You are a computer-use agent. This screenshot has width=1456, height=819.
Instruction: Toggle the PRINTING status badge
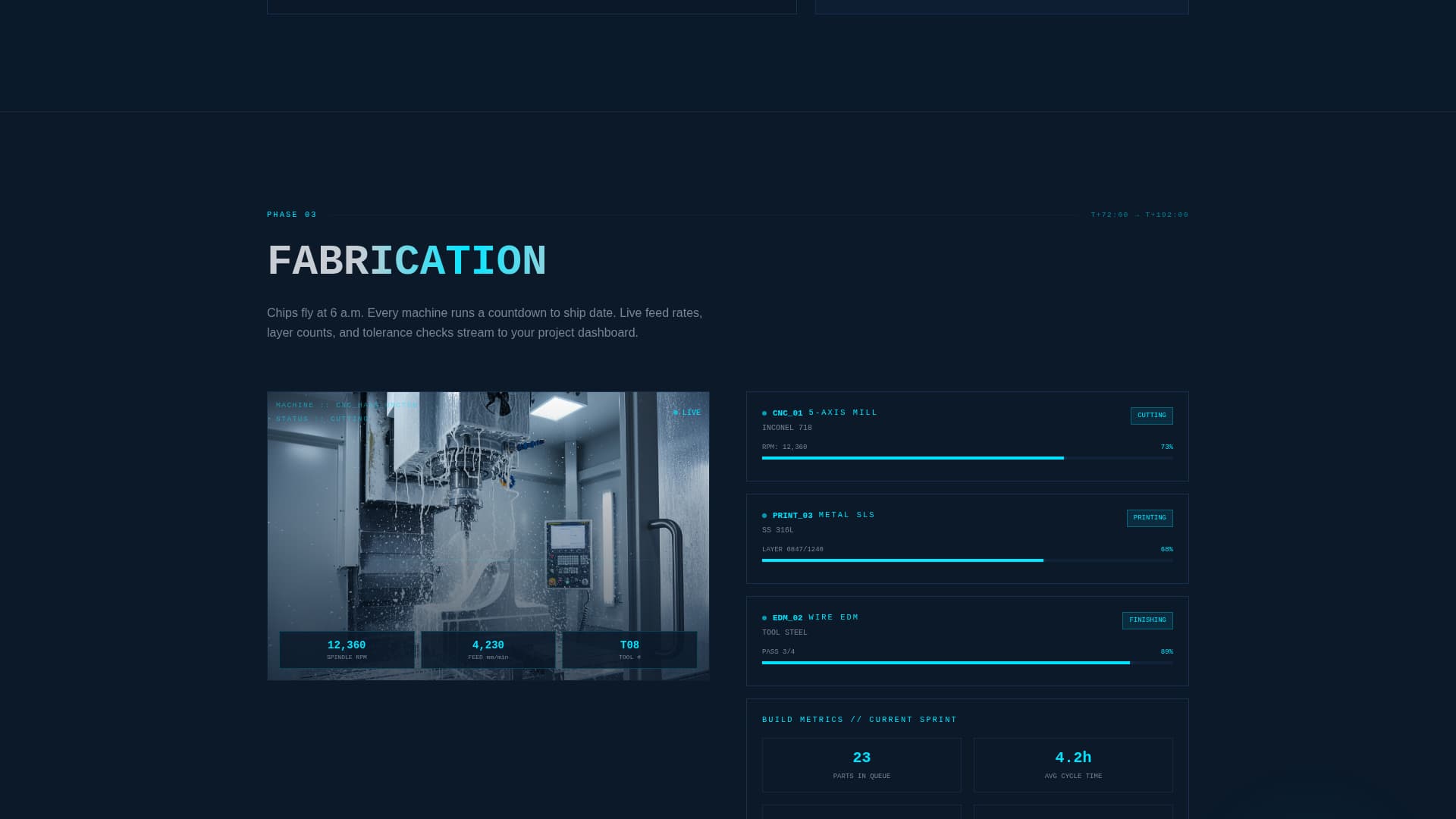(x=1150, y=518)
